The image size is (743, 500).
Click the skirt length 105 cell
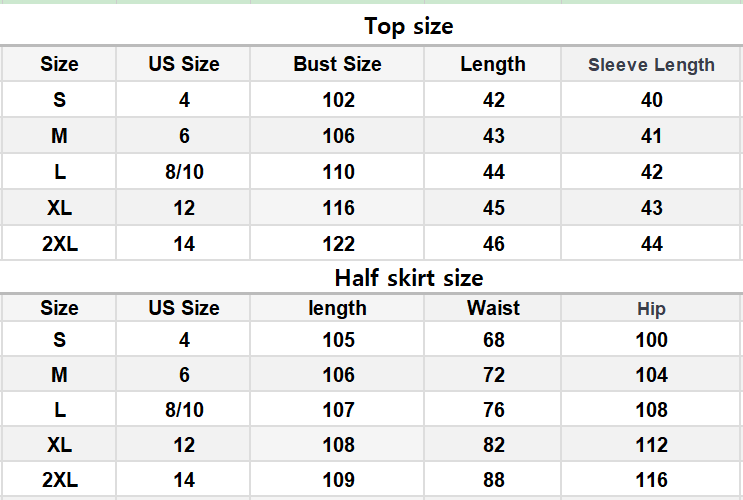pyautogui.click(x=338, y=340)
